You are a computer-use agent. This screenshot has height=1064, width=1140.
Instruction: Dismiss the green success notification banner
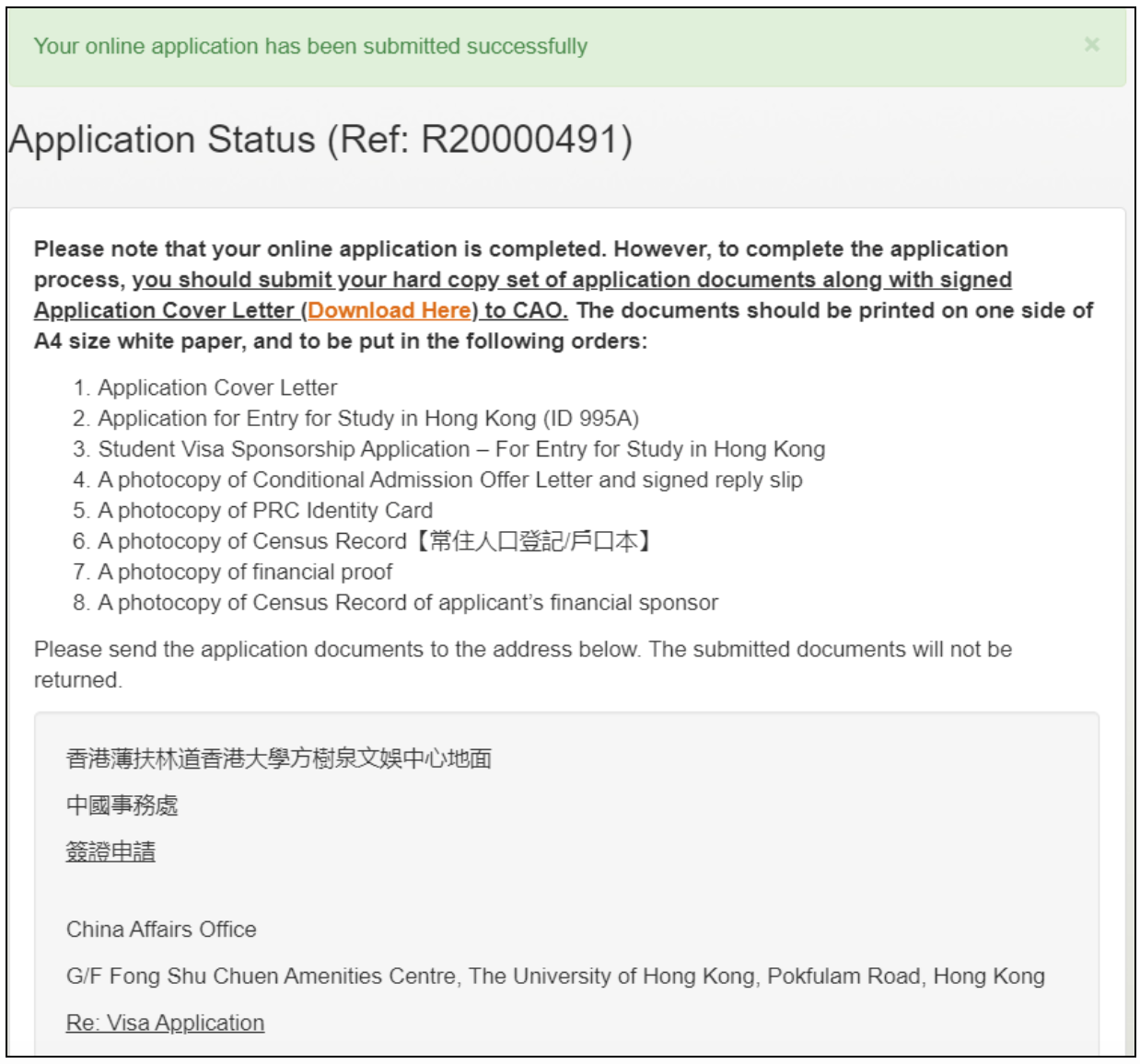1091,44
